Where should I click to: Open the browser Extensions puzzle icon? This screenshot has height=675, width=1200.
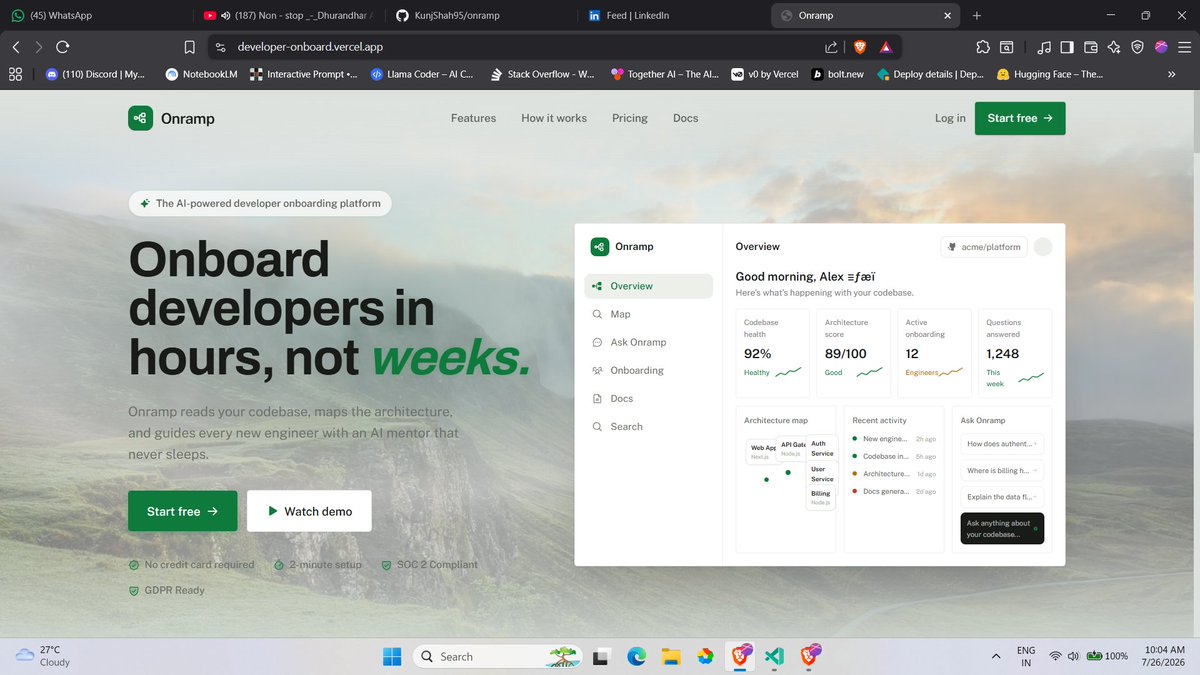tap(983, 47)
